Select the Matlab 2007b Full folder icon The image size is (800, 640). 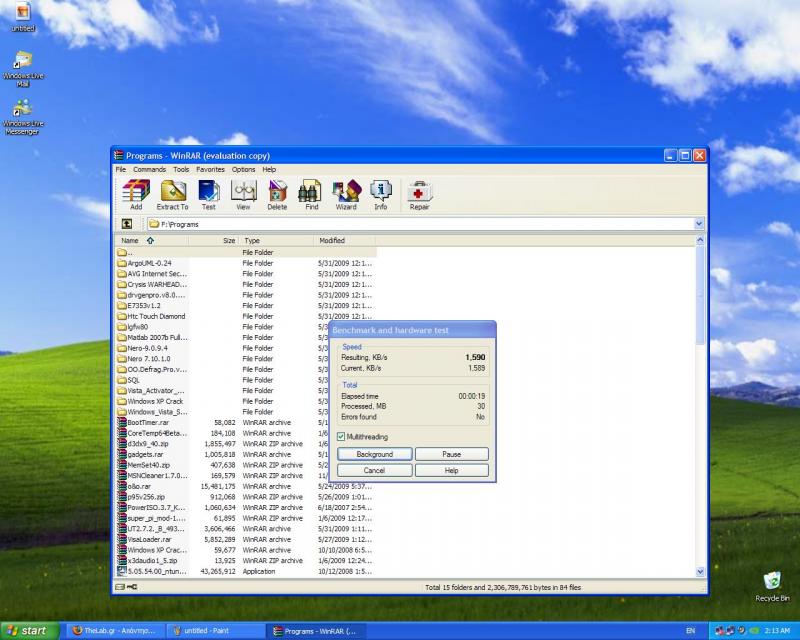pyautogui.click(x=121, y=337)
